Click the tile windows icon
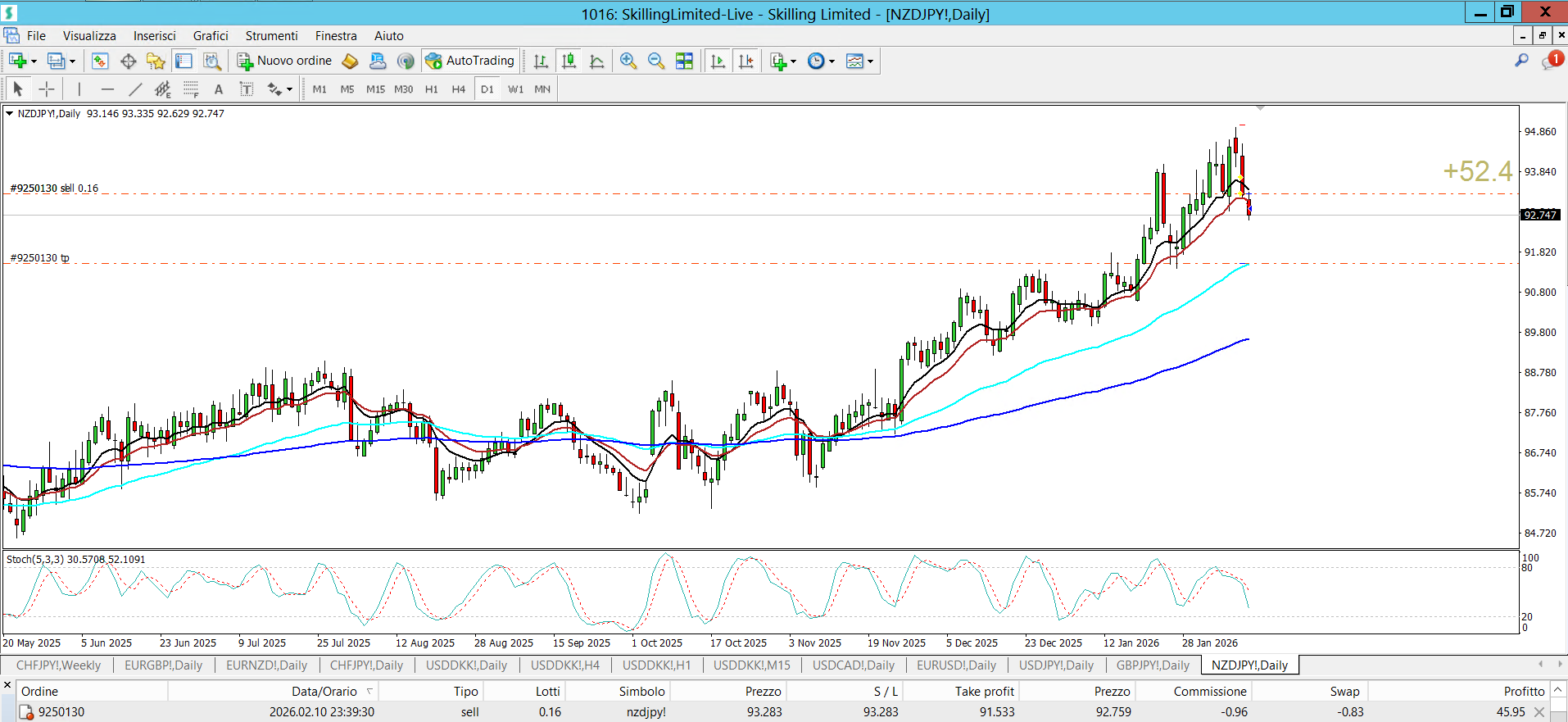The width and height of the screenshot is (1568, 722). point(684,61)
